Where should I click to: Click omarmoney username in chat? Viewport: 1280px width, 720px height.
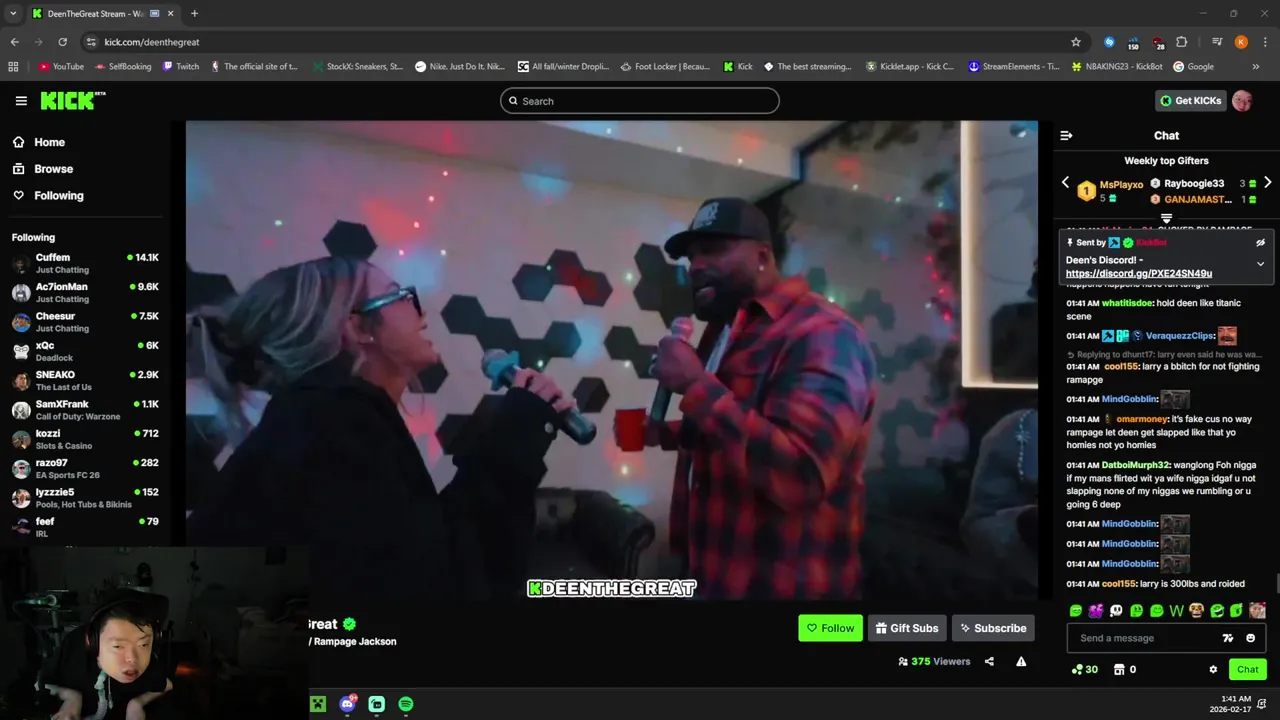(1141, 419)
